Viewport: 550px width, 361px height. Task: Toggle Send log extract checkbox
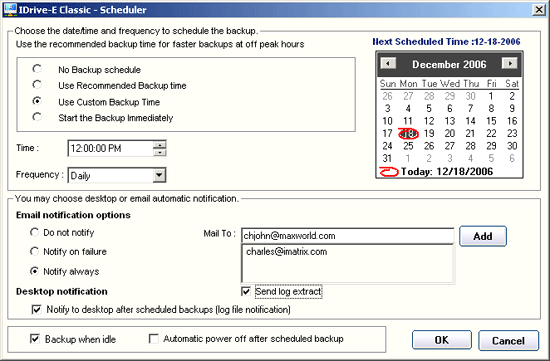pyautogui.click(x=246, y=291)
